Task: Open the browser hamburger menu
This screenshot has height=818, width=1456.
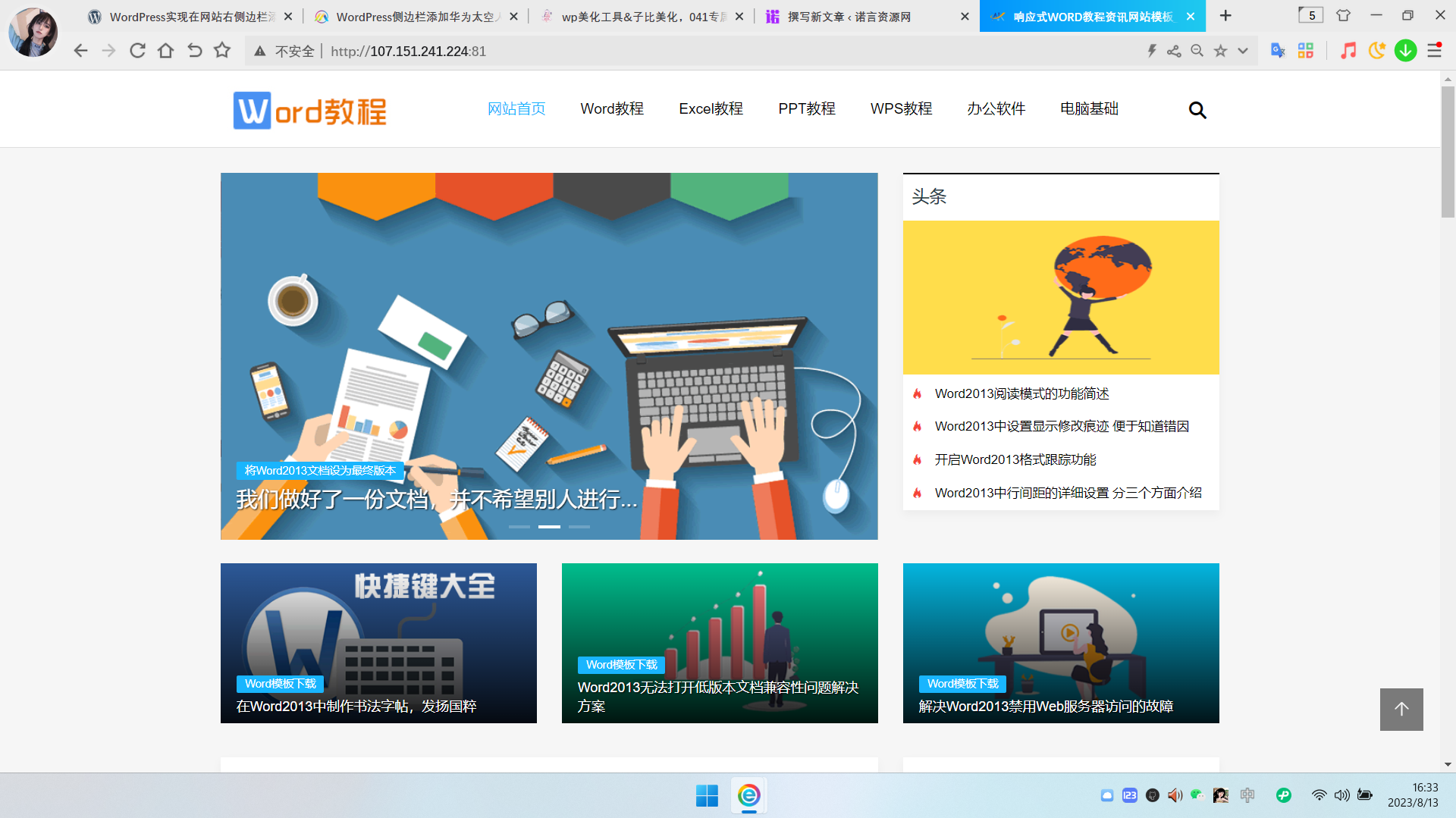Action: tap(1434, 51)
